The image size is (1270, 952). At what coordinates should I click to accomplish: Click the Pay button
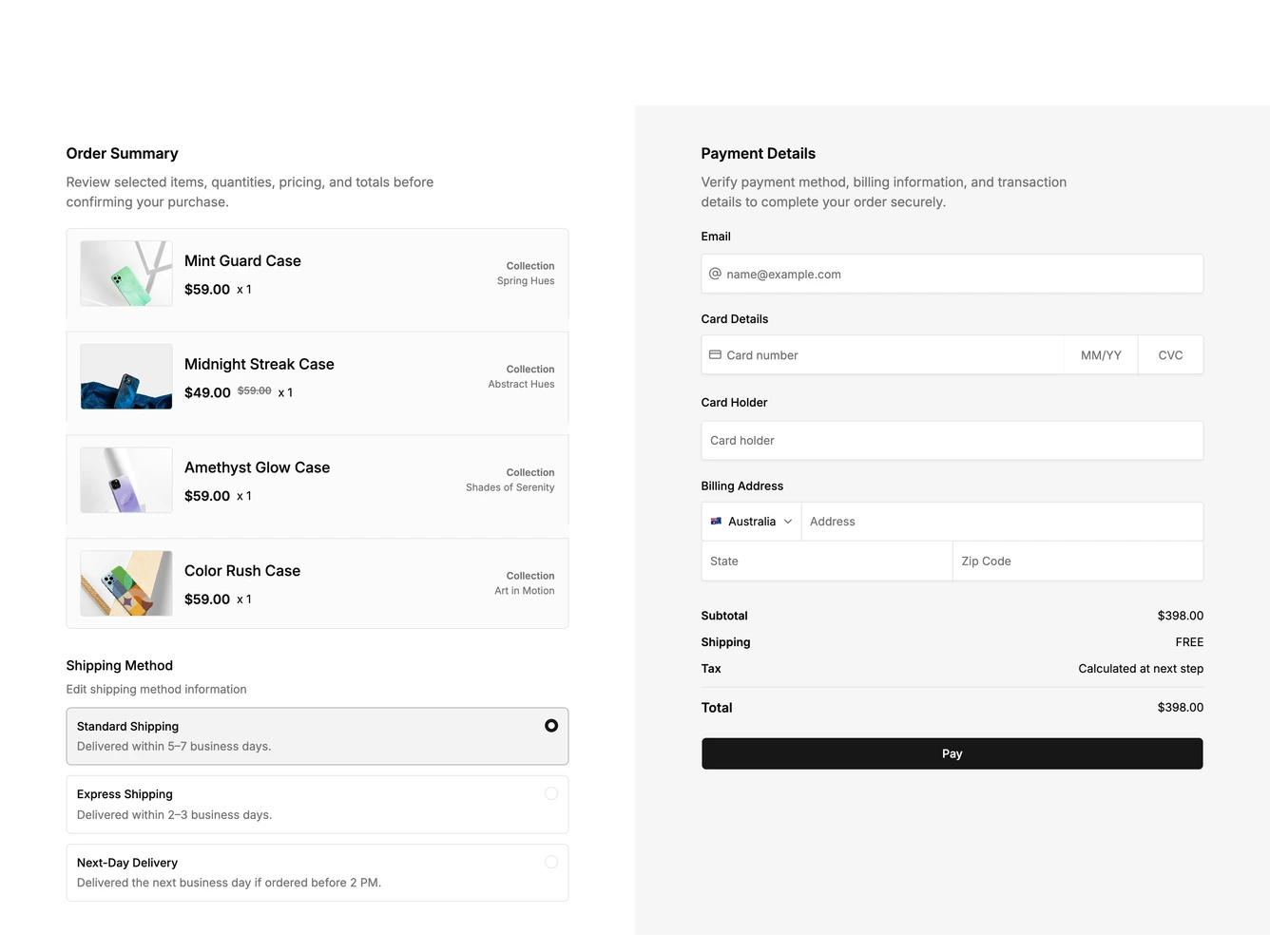point(952,753)
